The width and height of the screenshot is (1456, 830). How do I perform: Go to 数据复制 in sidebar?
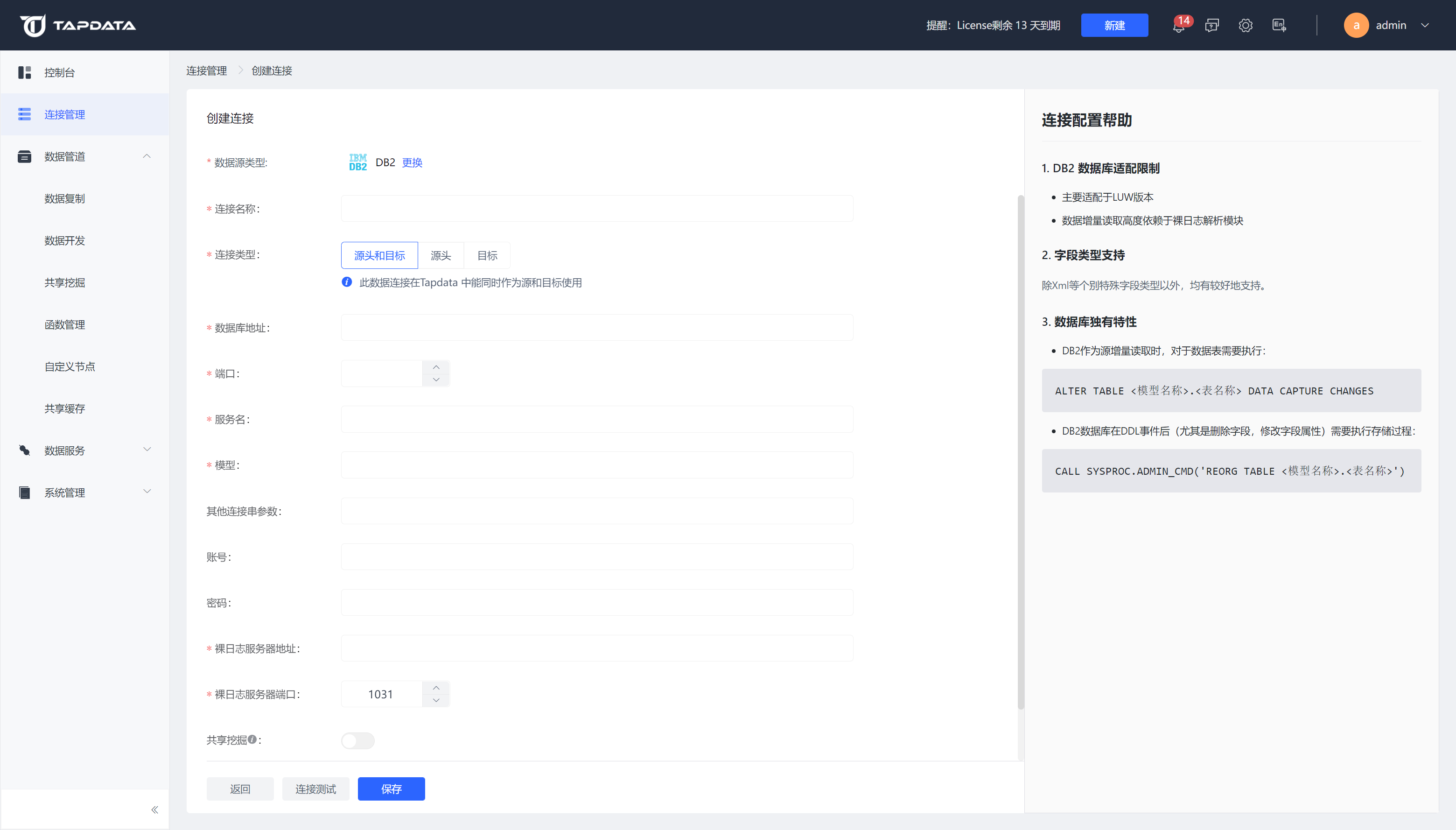click(x=64, y=198)
